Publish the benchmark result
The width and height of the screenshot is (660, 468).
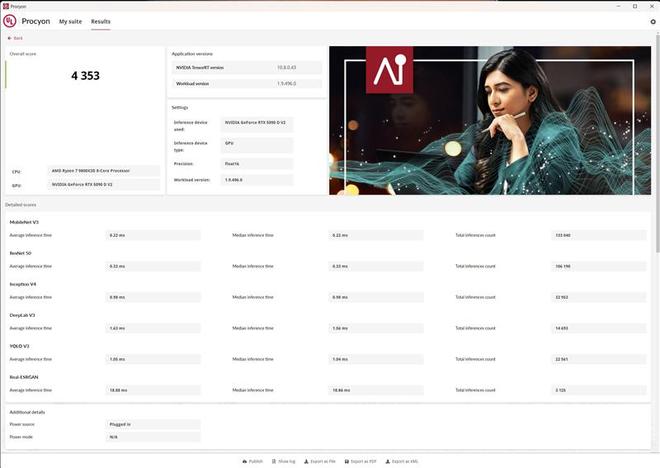tap(252, 461)
